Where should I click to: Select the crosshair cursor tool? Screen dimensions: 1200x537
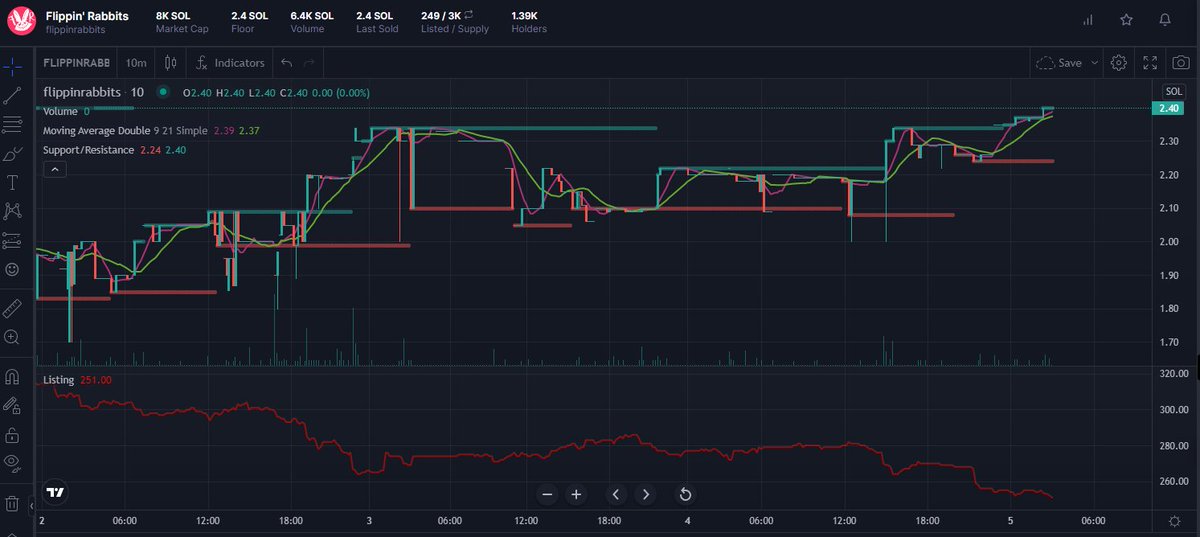(x=12, y=67)
